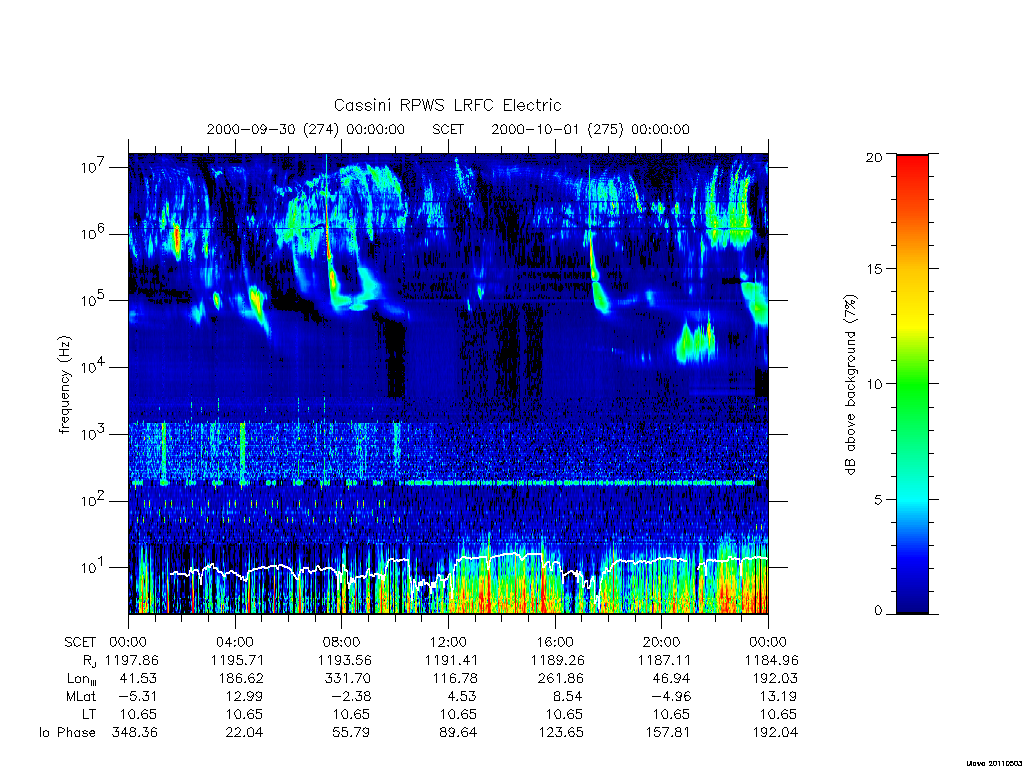Viewport: 1024px width, 768px height.
Task: Click the Io Phase value 348.36
Action: click(x=135, y=732)
